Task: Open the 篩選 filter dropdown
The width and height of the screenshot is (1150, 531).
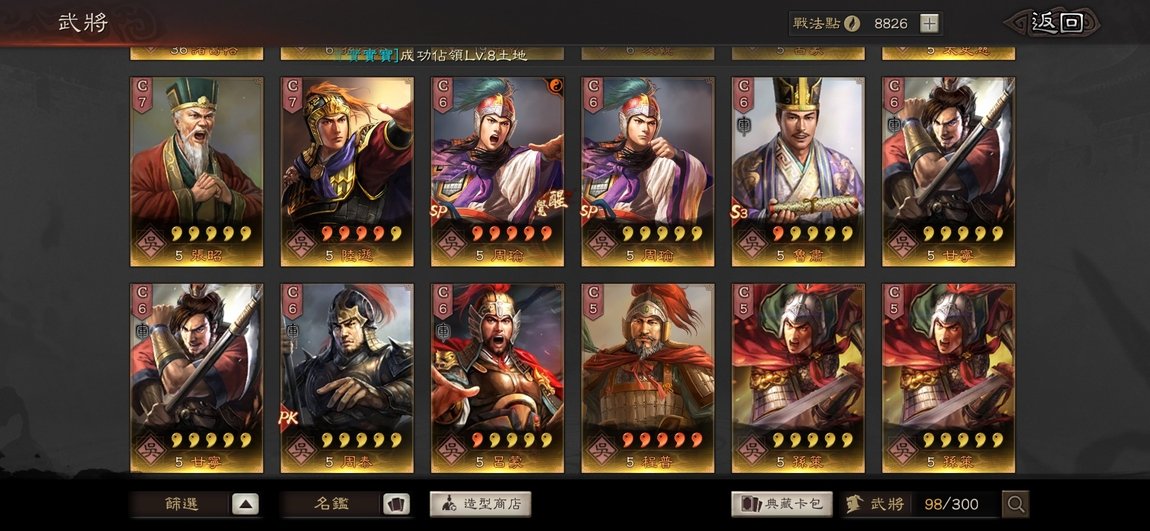Action: click(x=195, y=504)
